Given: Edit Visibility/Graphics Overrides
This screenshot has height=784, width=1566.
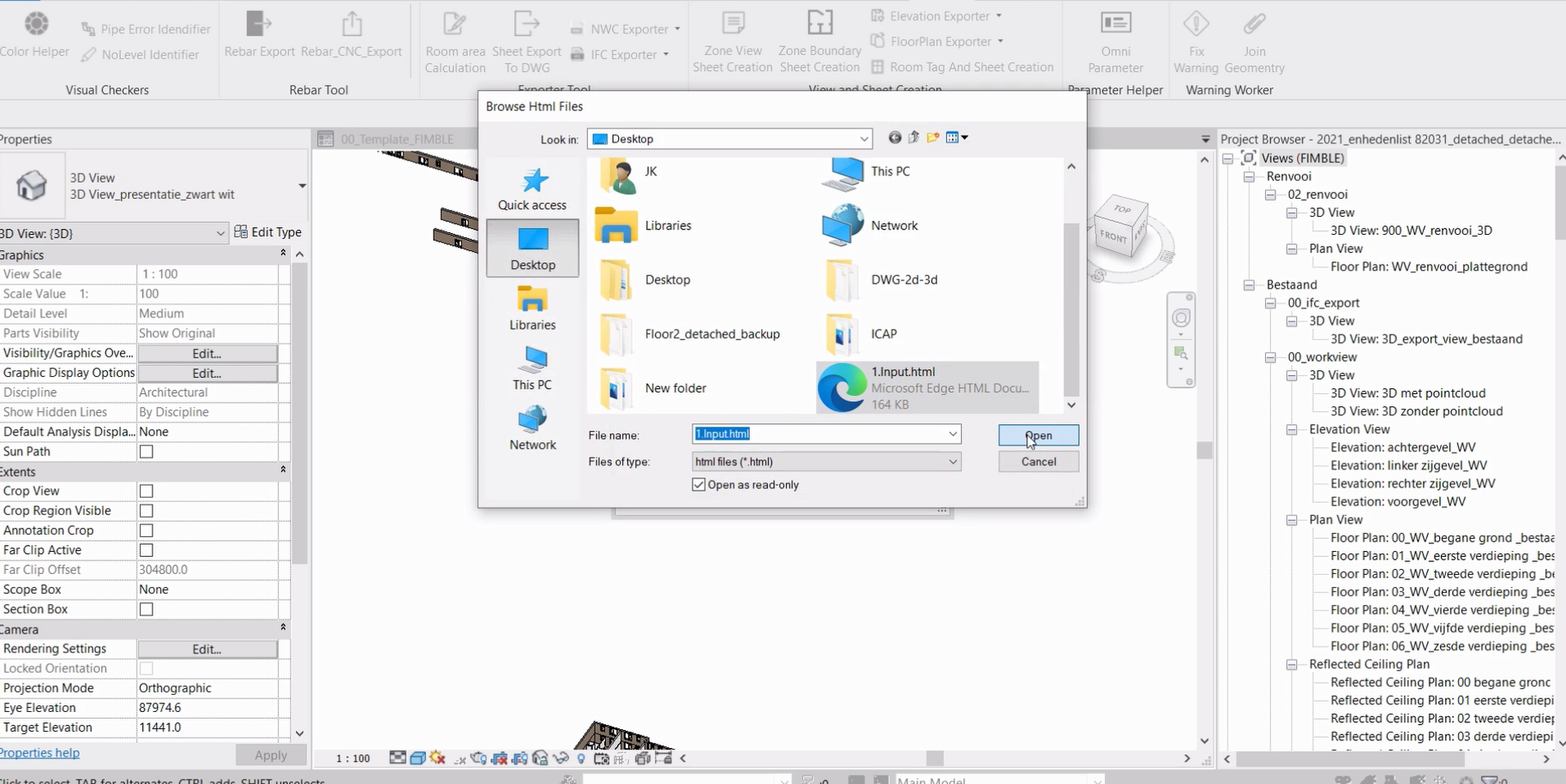Looking at the screenshot, I should click(x=207, y=353).
